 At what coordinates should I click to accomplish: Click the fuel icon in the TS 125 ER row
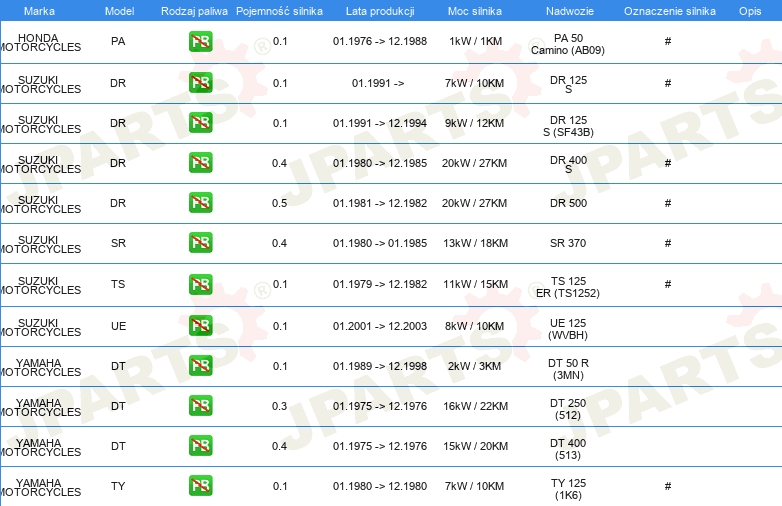pyautogui.click(x=200, y=284)
